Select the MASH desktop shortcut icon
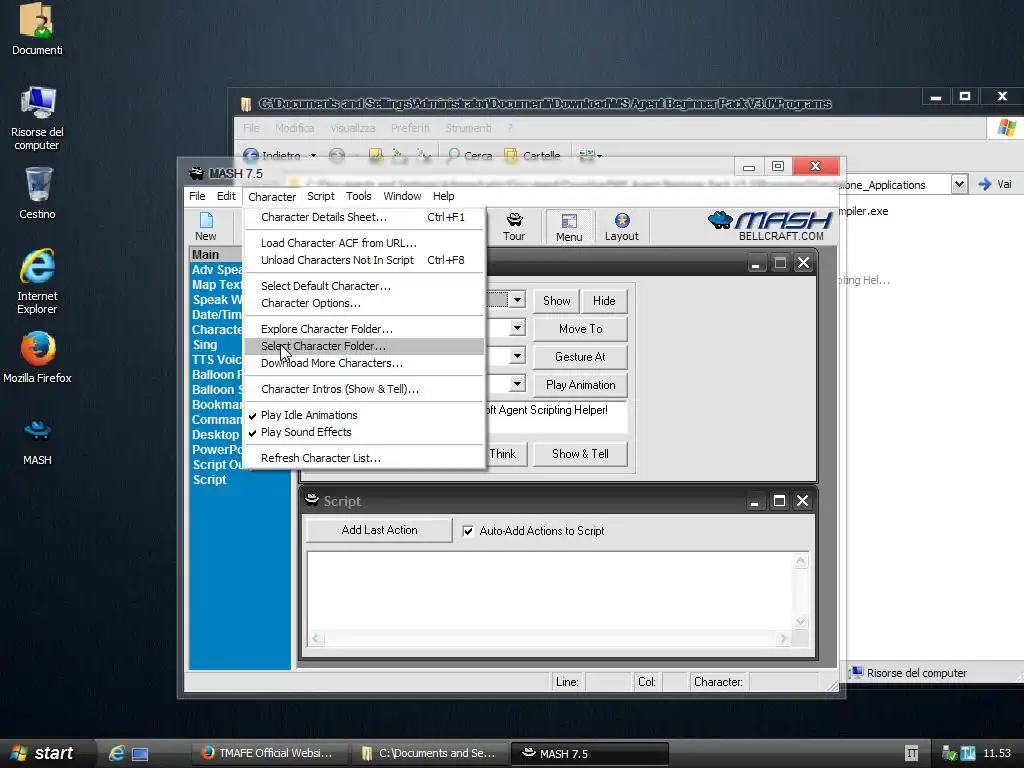Image resolution: width=1024 pixels, height=768 pixels. [x=37, y=442]
